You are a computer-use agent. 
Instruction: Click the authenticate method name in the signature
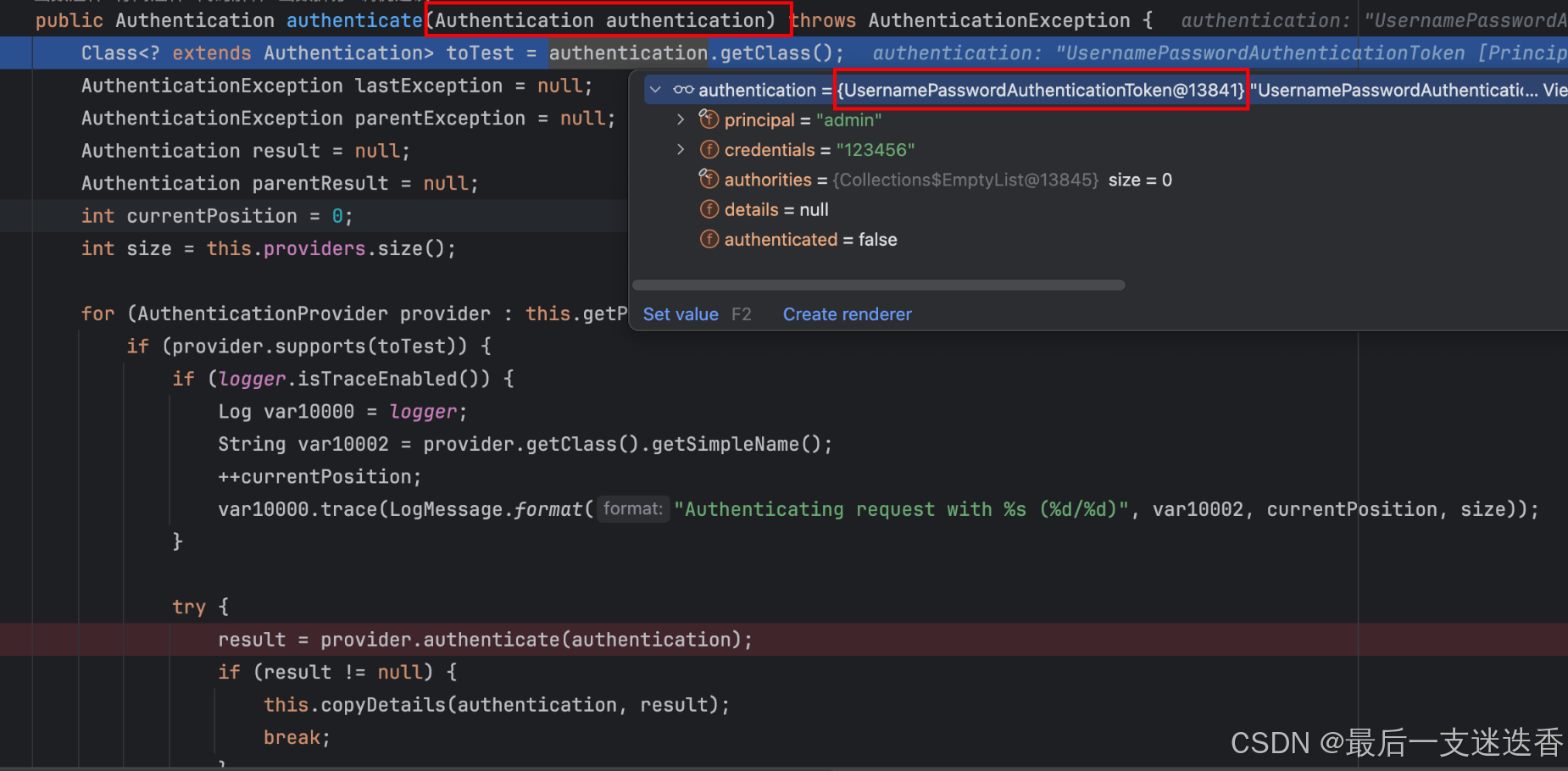[354, 20]
